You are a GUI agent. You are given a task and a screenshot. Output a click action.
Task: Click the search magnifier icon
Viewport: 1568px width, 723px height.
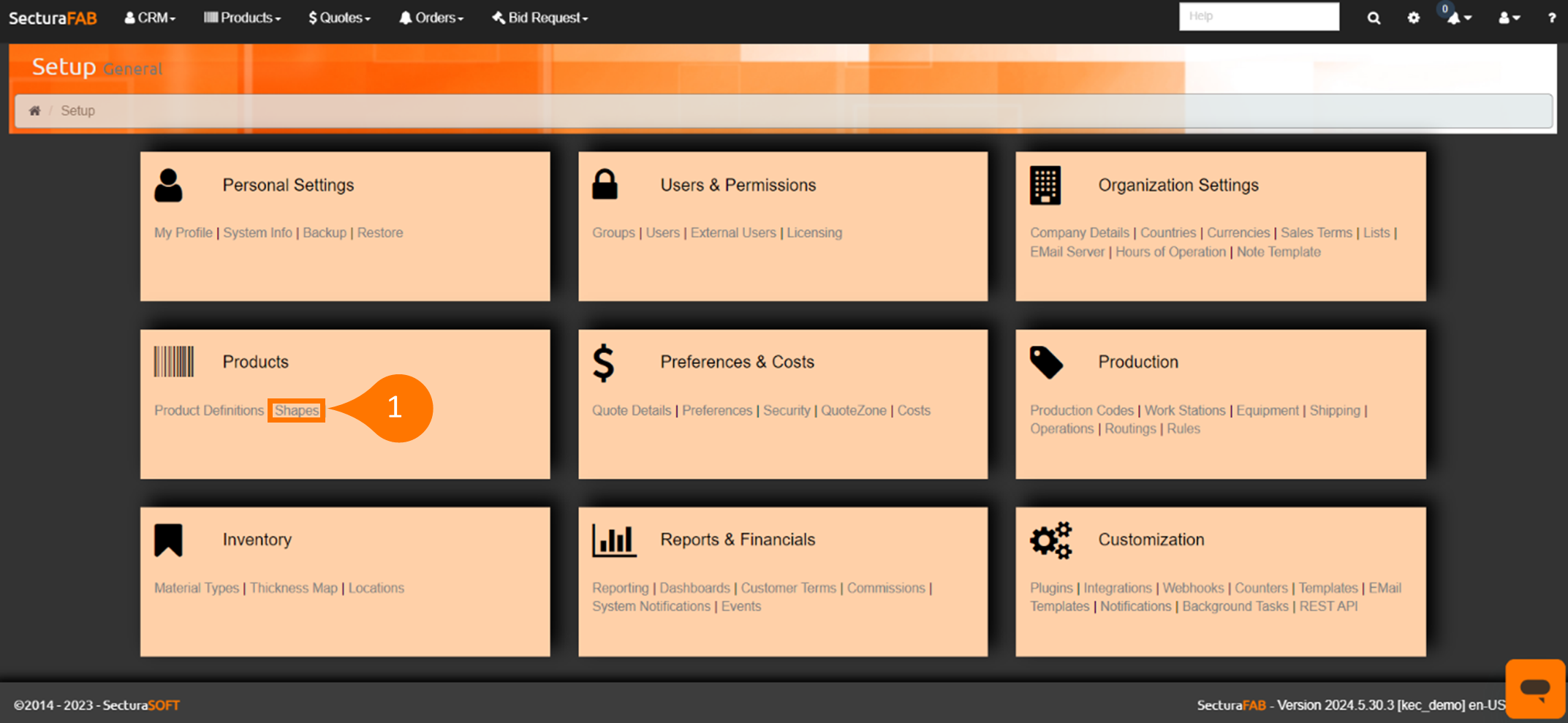(1374, 18)
